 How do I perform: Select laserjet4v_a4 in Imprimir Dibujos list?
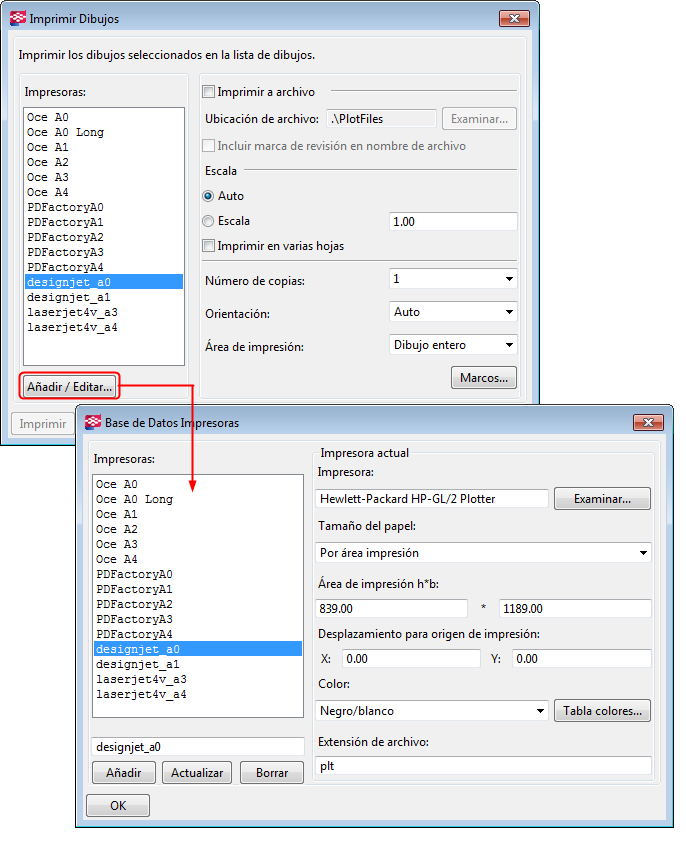coord(104,328)
